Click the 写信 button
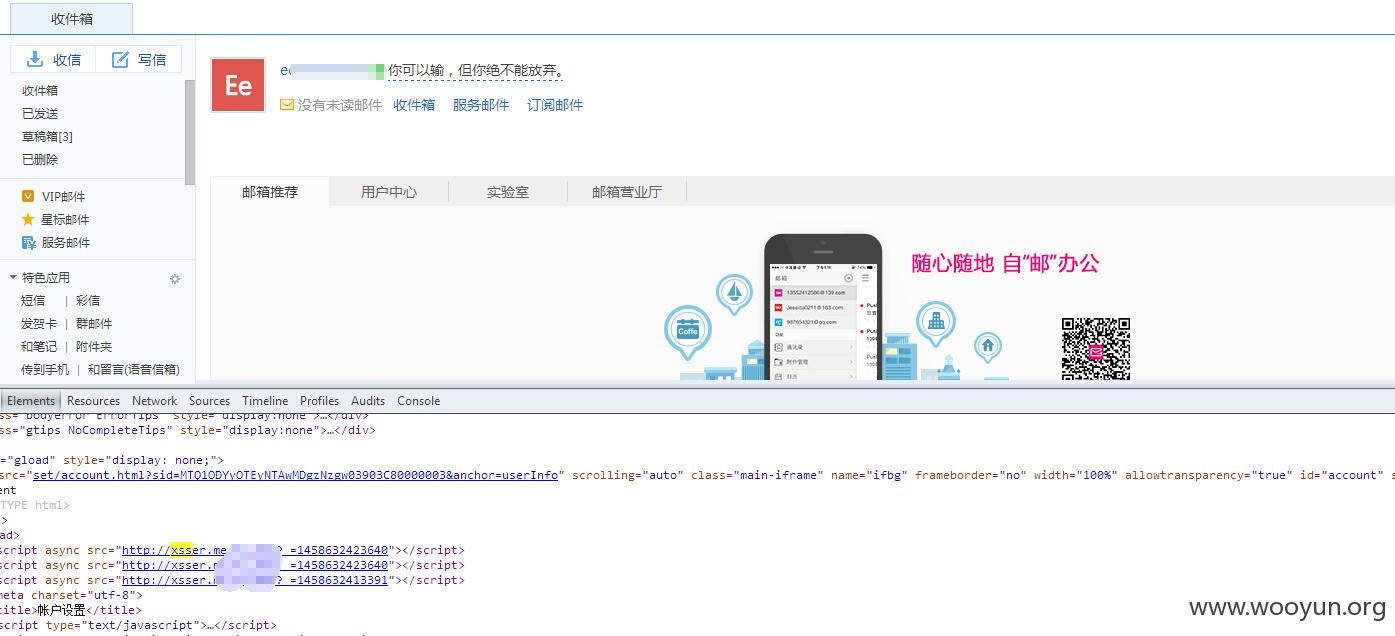Screen dimensions: 1395x636 click(139, 59)
